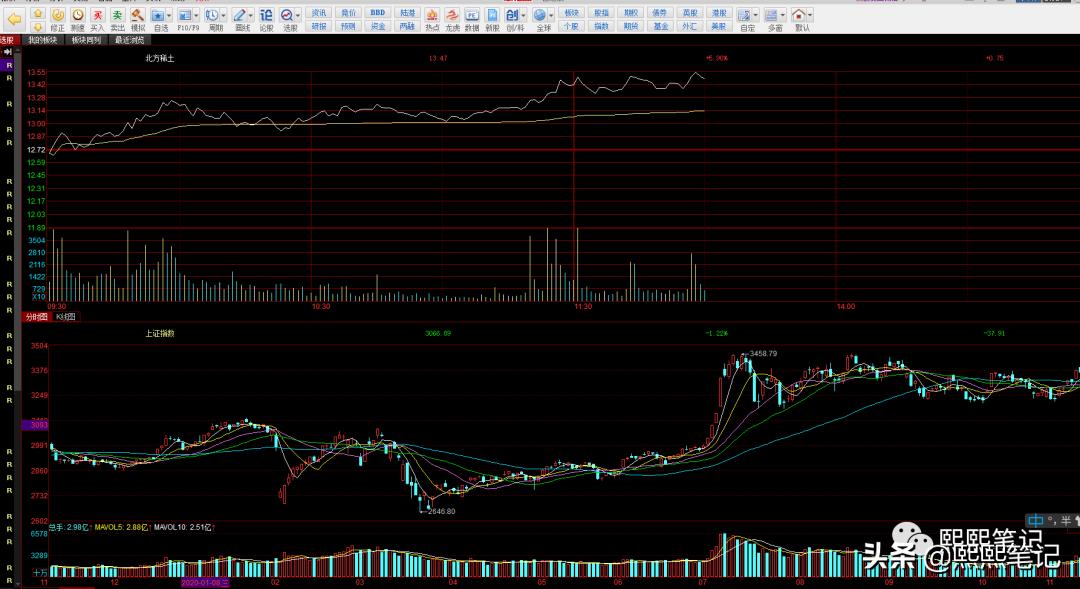The width and height of the screenshot is (1080, 589).
Task: Click the yellow back arrow icon
Action: coord(14,19)
